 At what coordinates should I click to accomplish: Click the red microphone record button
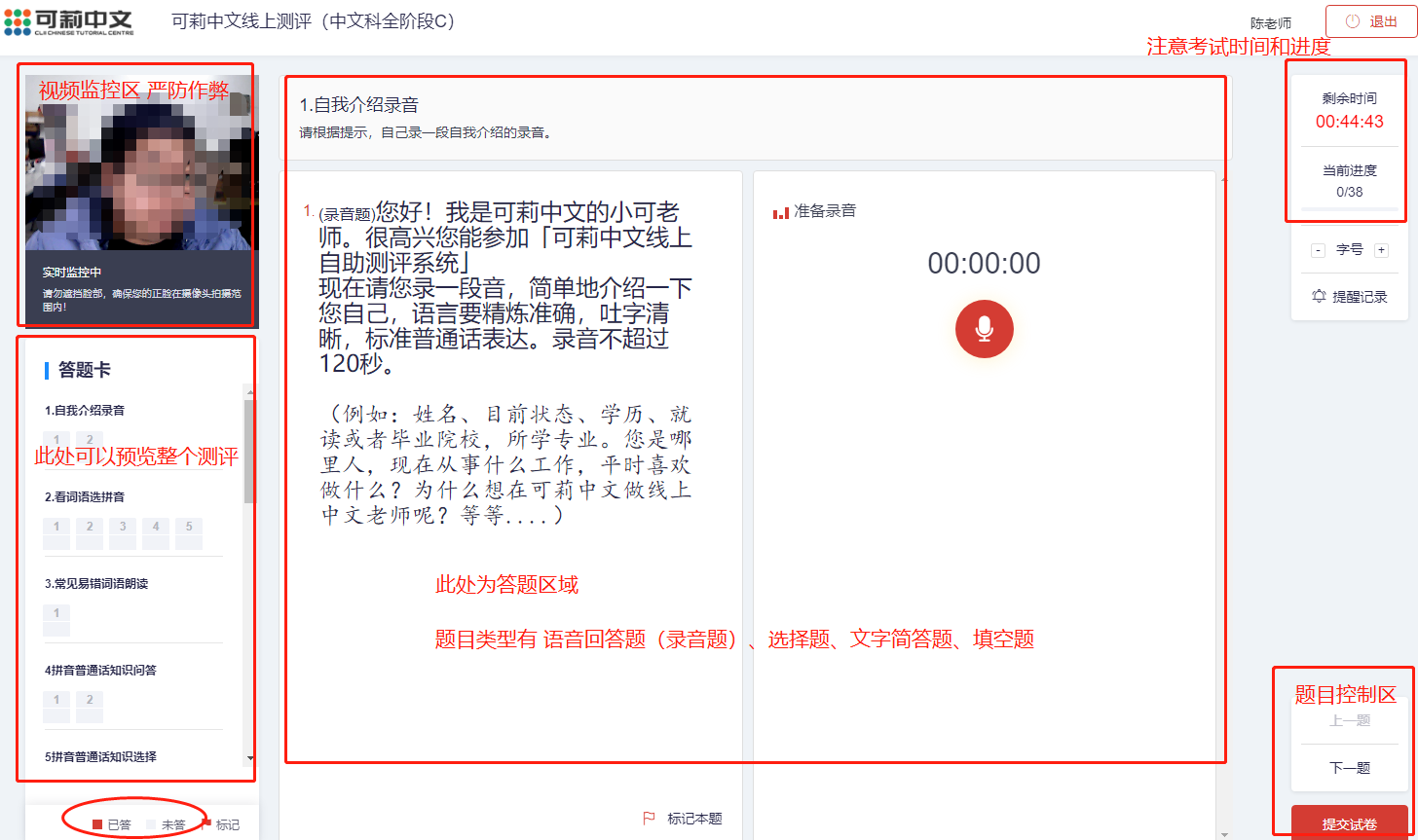pyautogui.click(x=984, y=329)
